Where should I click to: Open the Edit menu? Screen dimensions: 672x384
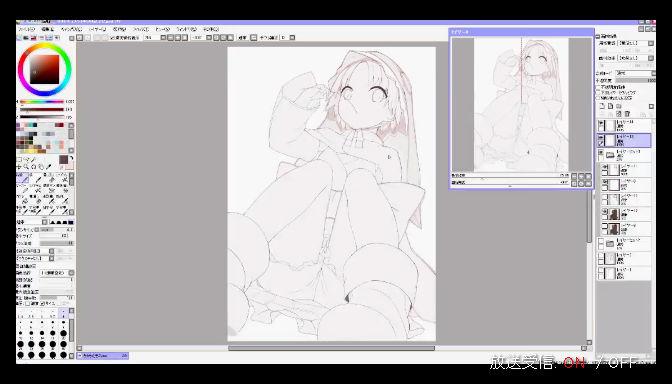48,29
